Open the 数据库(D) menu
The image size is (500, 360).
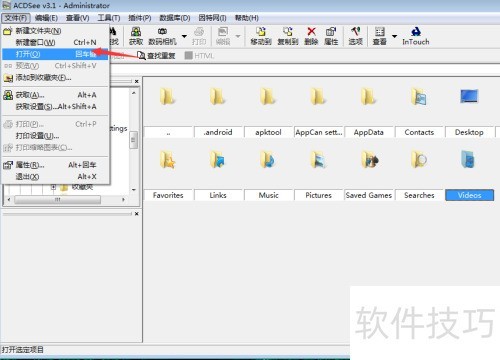tap(175, 18)
